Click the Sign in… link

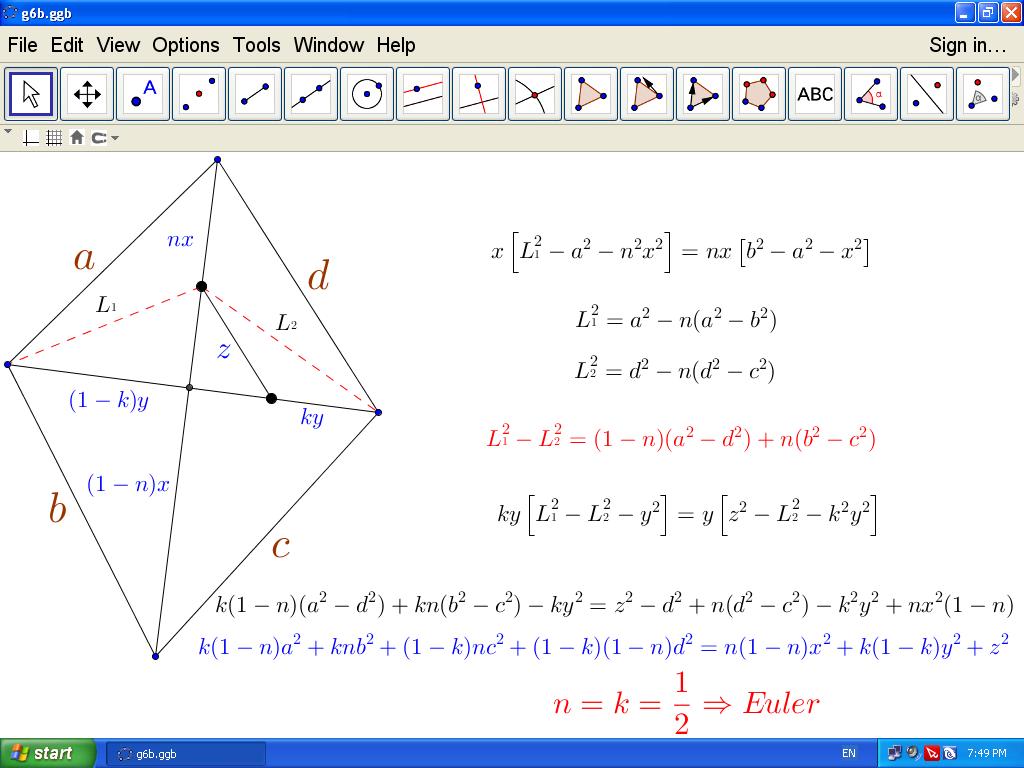[967, 45]
